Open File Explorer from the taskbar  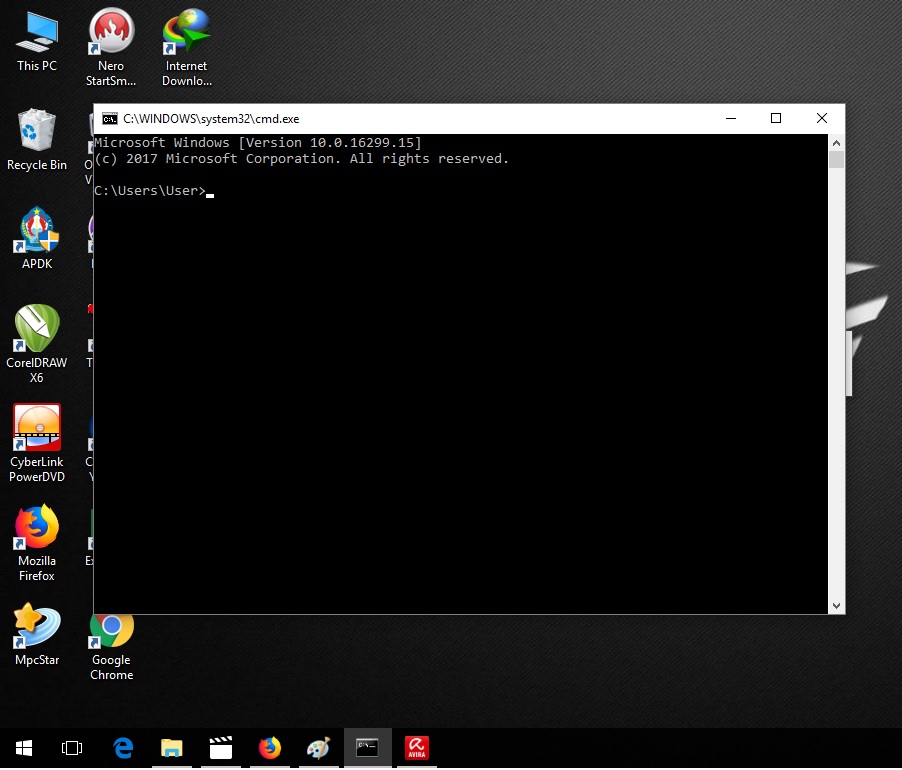172,747
